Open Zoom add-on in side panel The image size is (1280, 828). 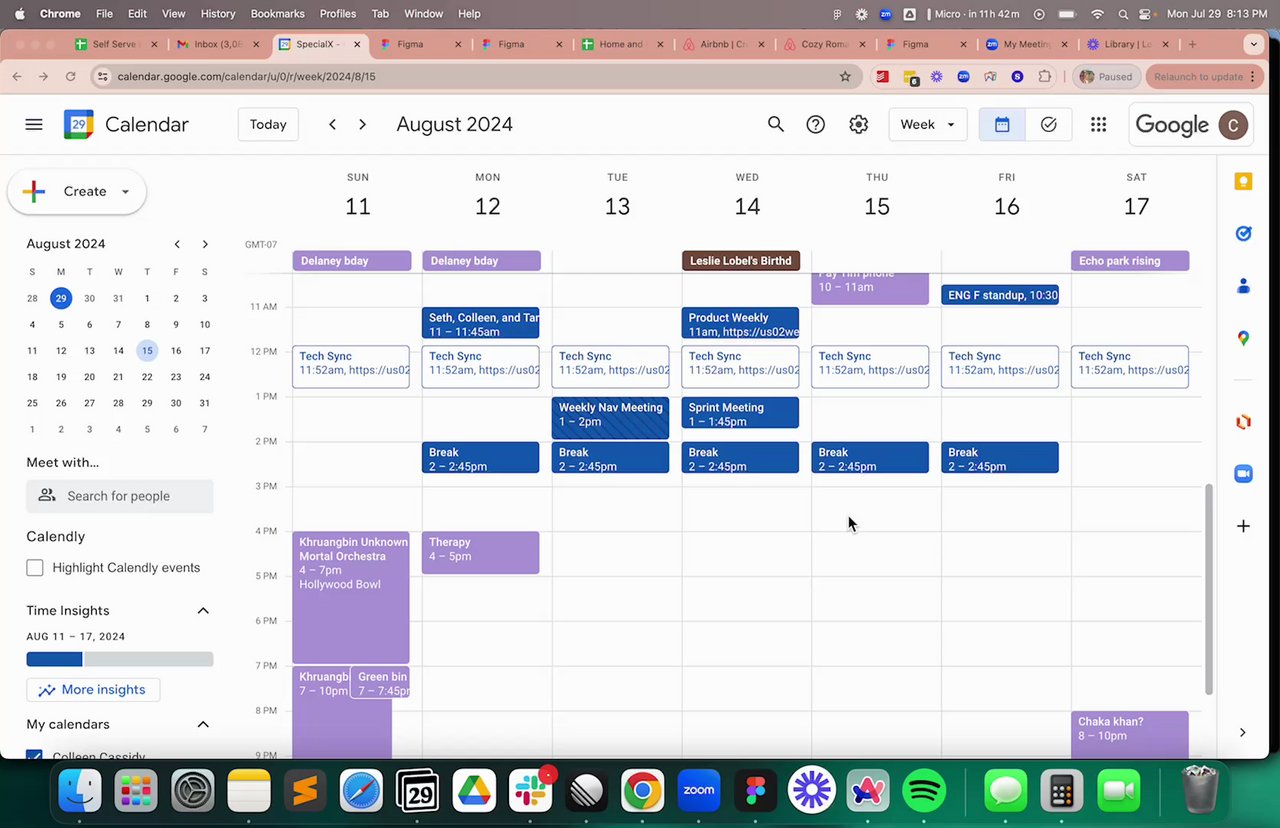click(1243, 474)
